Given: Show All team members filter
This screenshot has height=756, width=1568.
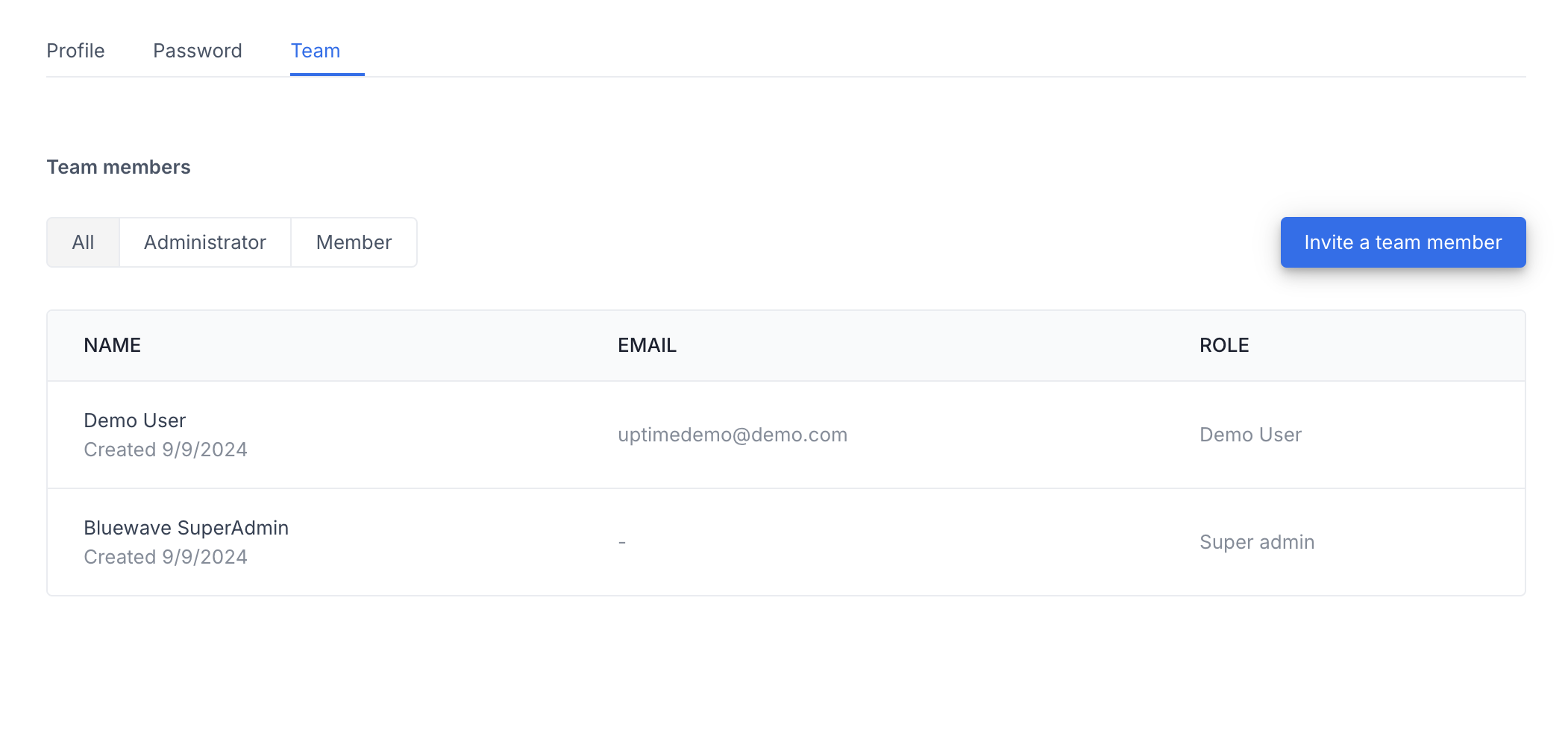Looking at the screenshot, I should pos(83,242).
